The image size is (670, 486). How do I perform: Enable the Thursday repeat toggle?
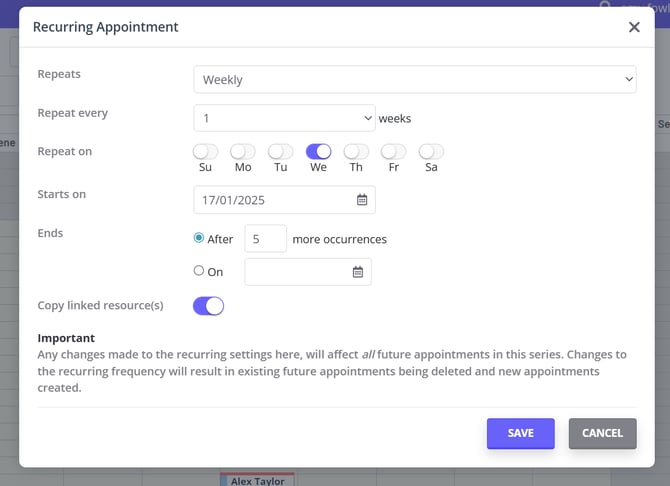point(356,152)
